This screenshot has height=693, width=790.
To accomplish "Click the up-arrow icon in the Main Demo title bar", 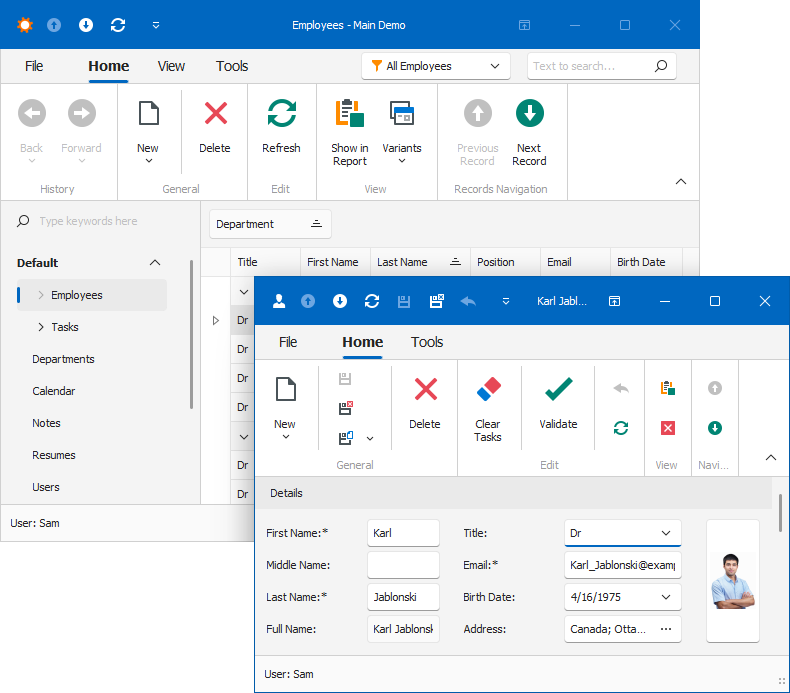I will pyautogui.click(x=54, y=25).
